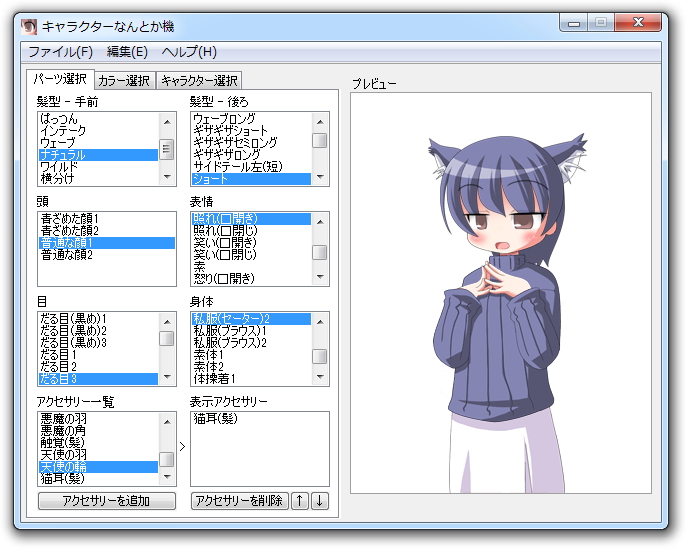
Task: Select 青ざめた顔1 in head list
Action: click(x=107, y=219)
